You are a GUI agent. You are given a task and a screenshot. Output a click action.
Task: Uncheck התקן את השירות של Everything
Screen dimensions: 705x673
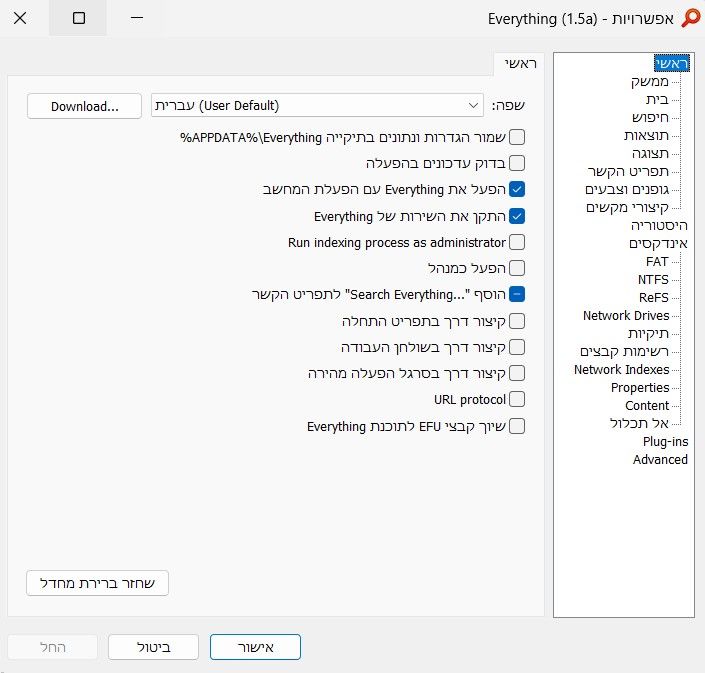point(517,216)
